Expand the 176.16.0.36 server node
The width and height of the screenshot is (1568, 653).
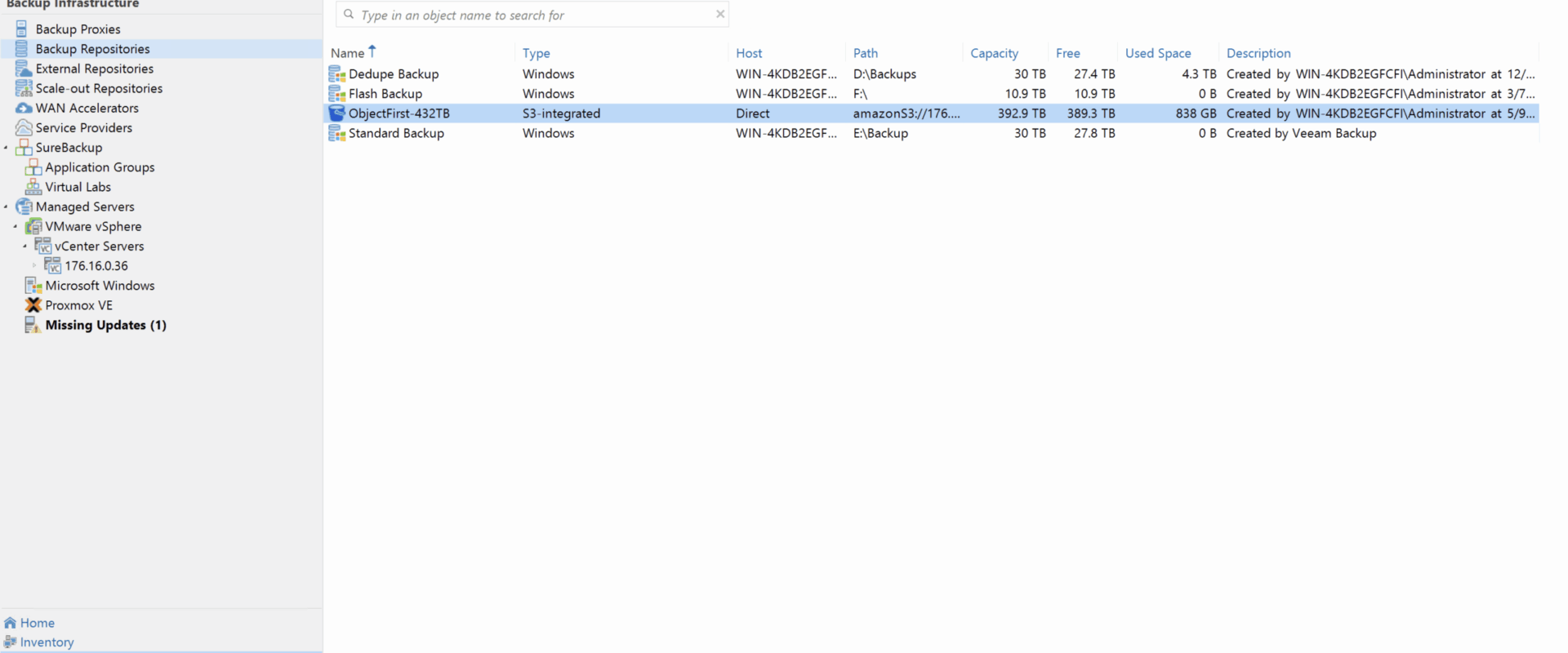tap(34, 265)
